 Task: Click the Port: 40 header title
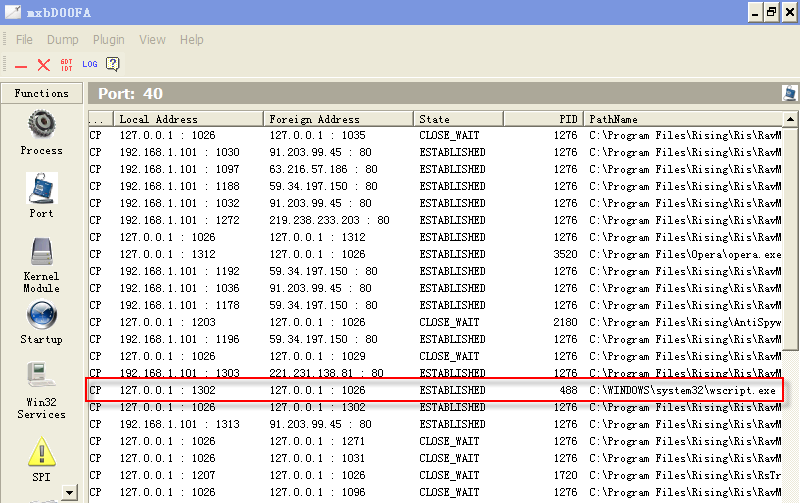coord(130,93)
